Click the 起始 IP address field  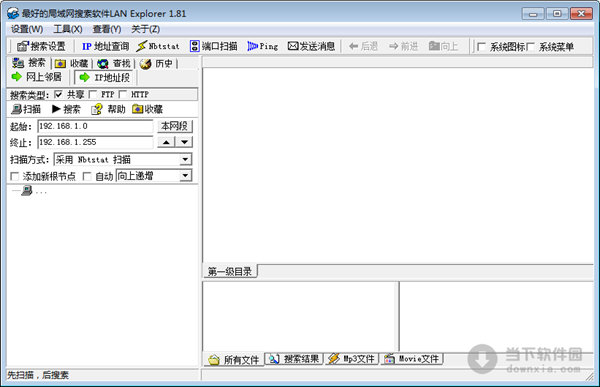point(95,126)
